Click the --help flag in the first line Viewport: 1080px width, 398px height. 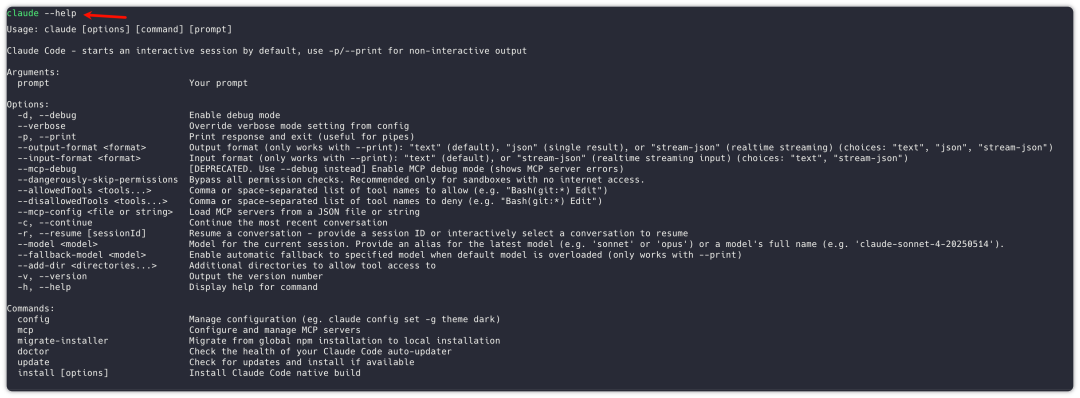point(60,14)
